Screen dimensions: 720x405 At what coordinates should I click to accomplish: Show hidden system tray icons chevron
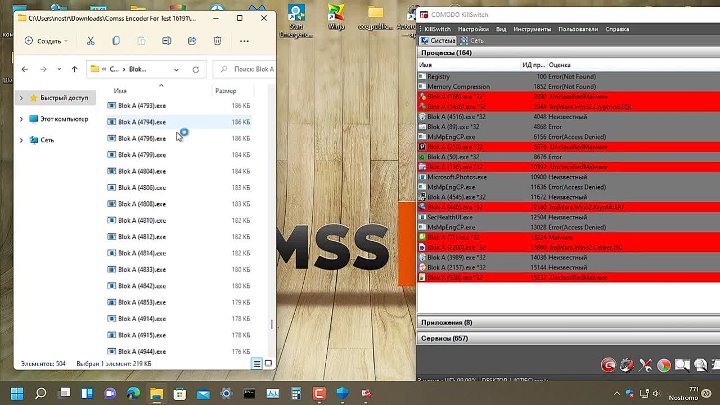[617, 394]
